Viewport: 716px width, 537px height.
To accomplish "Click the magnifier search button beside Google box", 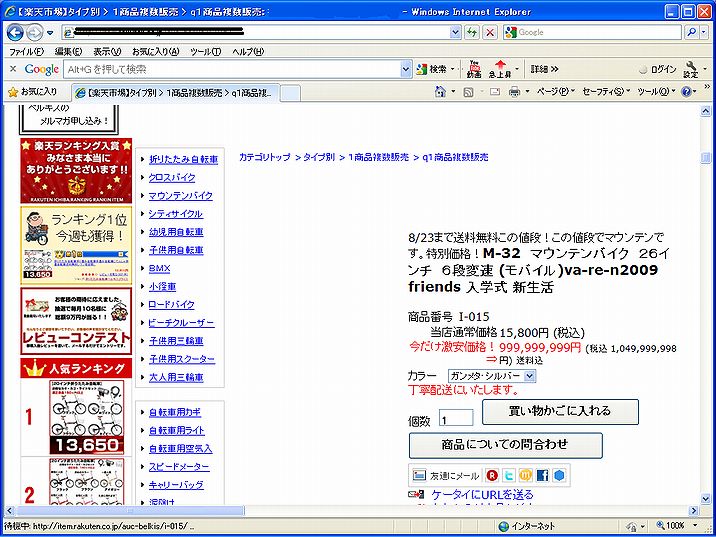I will coord(692,32).
